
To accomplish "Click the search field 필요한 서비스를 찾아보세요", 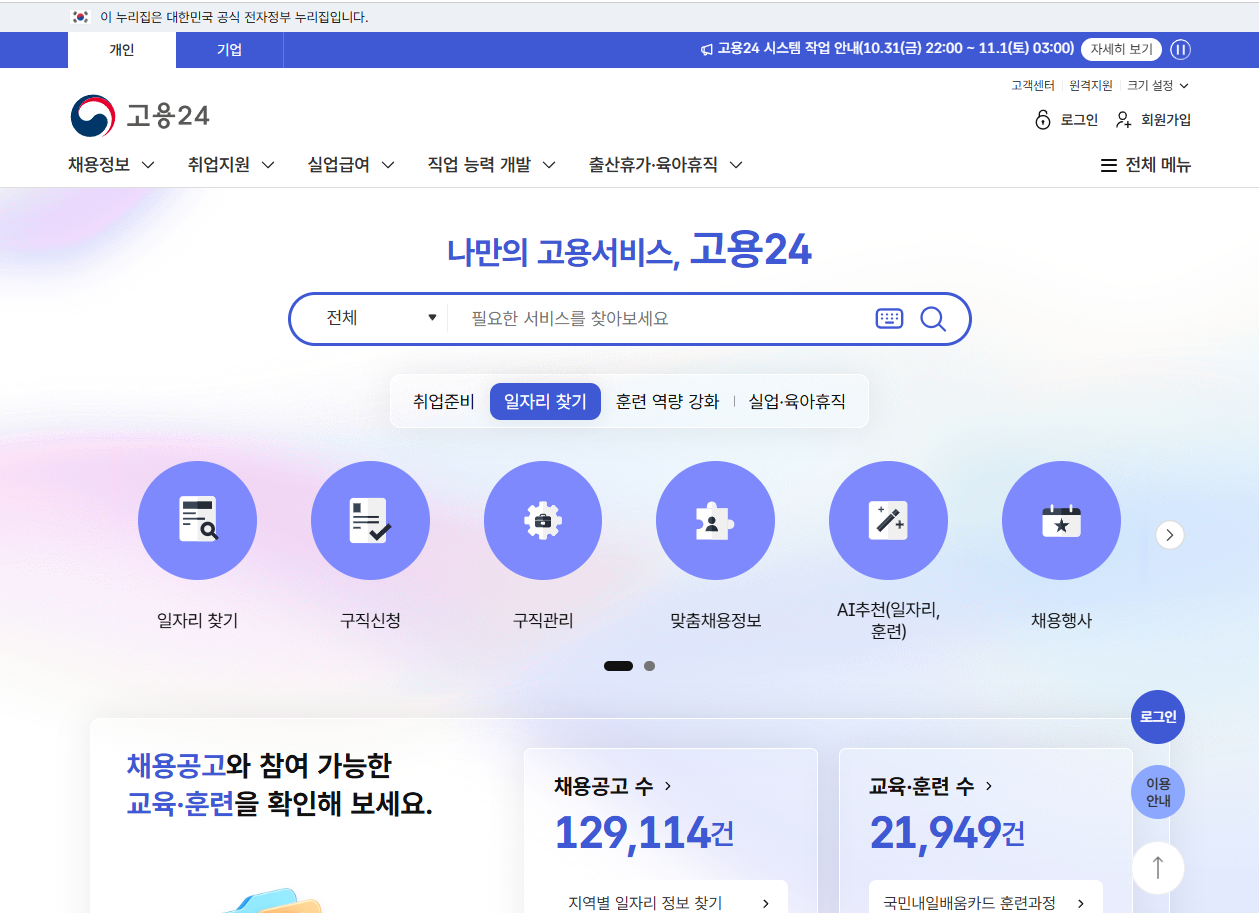I will click(x=660, y=319).
